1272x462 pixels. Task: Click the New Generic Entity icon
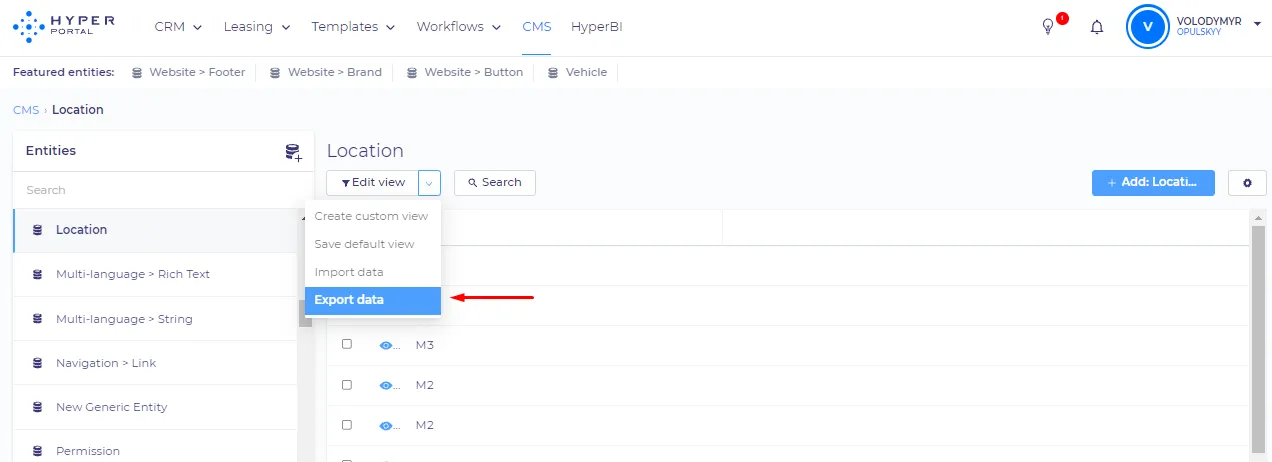point(38,407)
